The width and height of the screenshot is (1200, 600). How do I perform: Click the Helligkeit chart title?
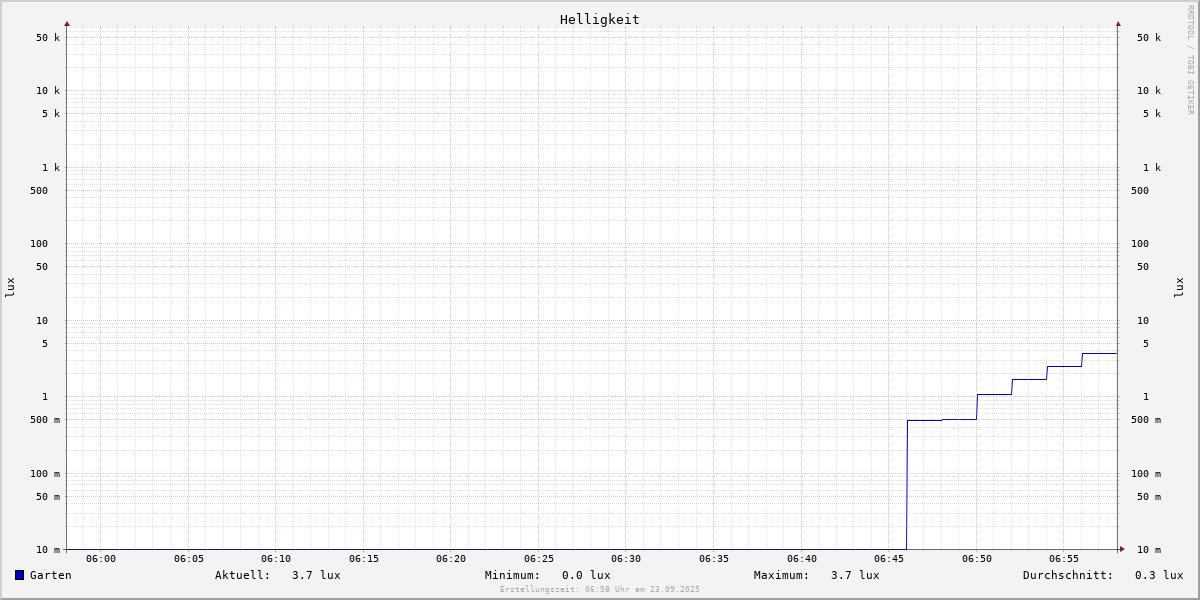point(599,19)
